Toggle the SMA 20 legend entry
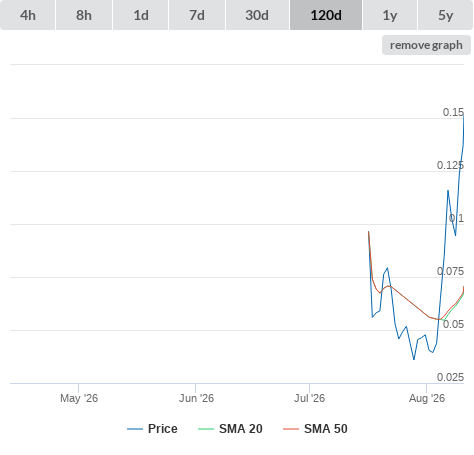 241,429
